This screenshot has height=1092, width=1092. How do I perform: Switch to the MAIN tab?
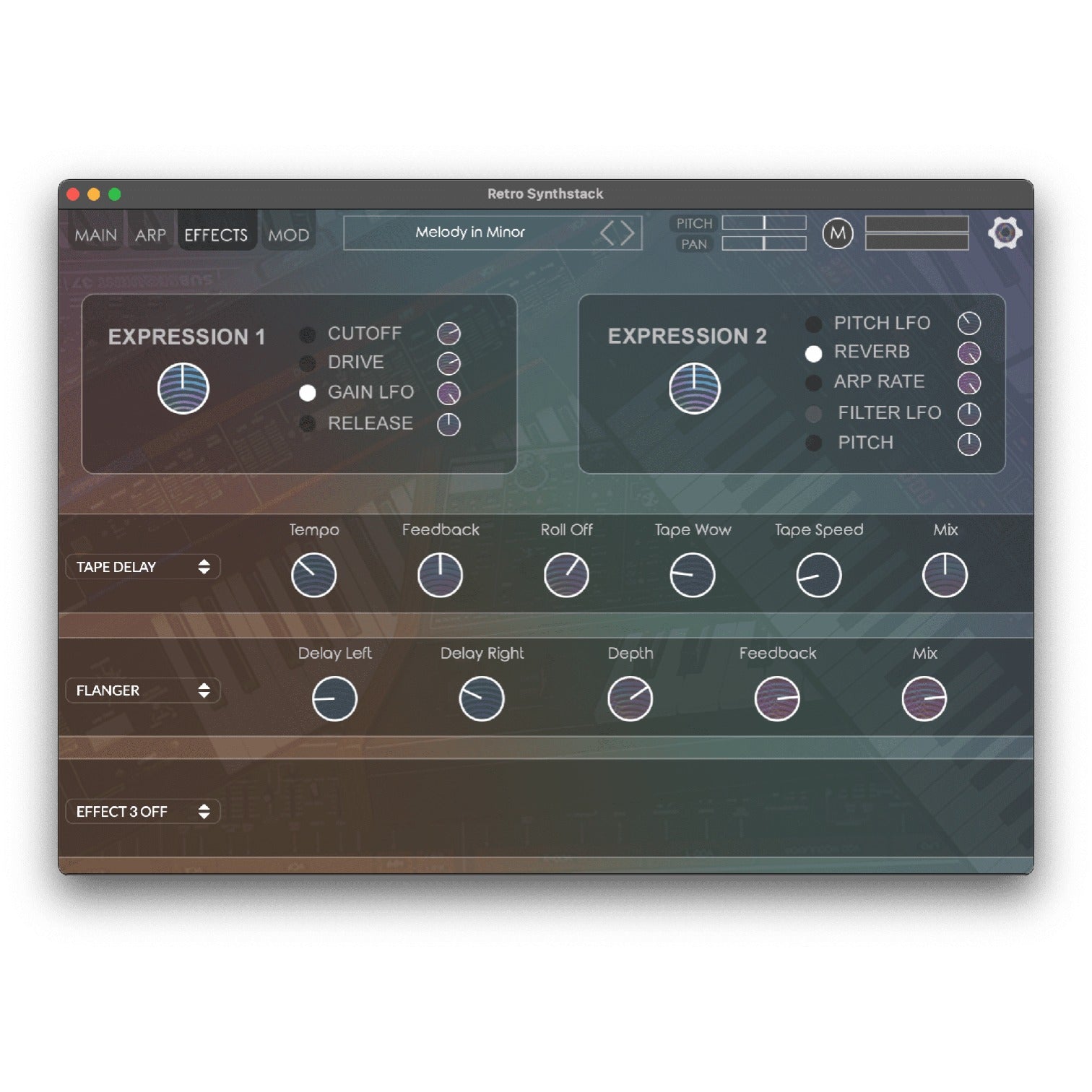pos(95,235)
